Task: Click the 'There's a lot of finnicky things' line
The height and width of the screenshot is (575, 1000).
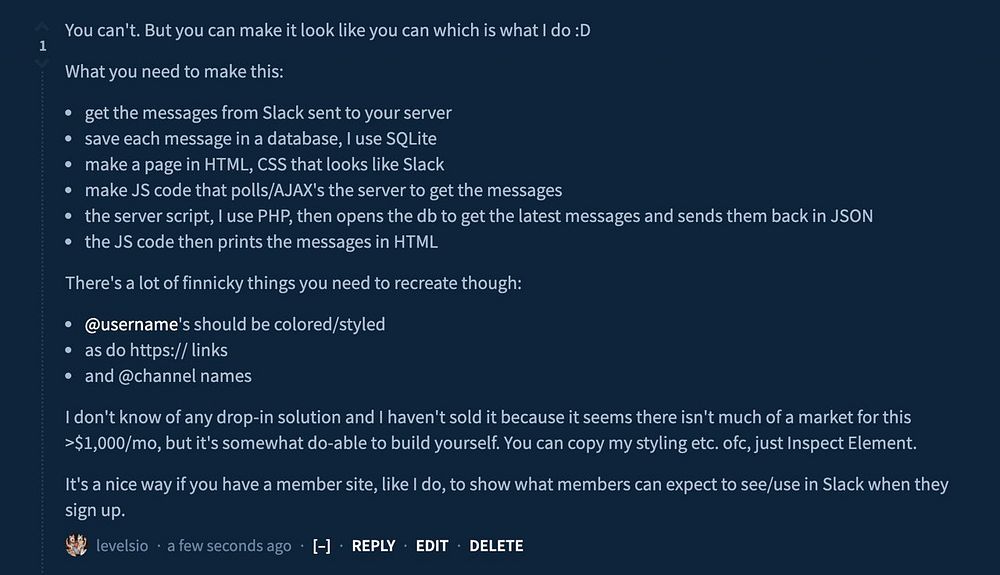Action: (x=293, y=283)
